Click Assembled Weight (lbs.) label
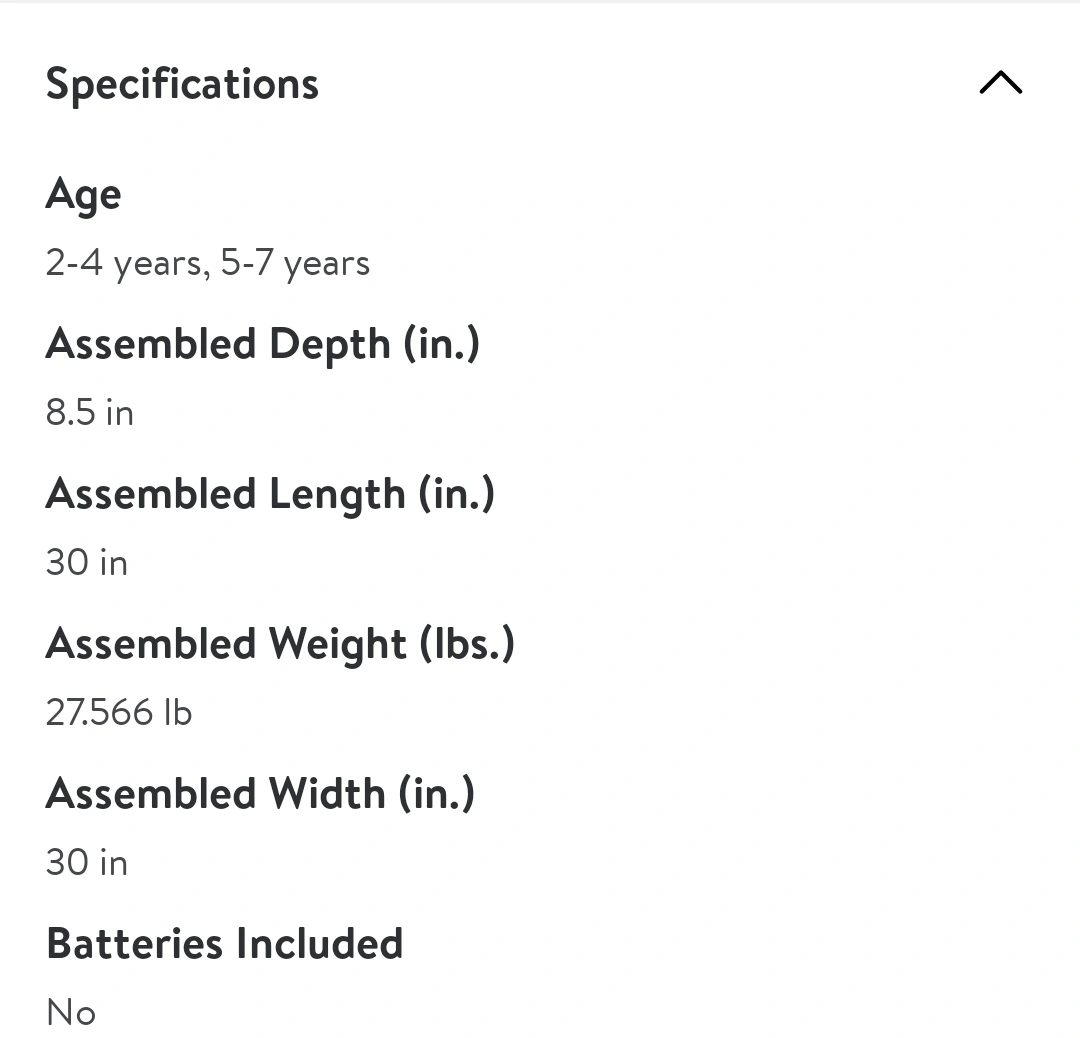This screenshot has height=1038, width=1080. coord(280,643)
